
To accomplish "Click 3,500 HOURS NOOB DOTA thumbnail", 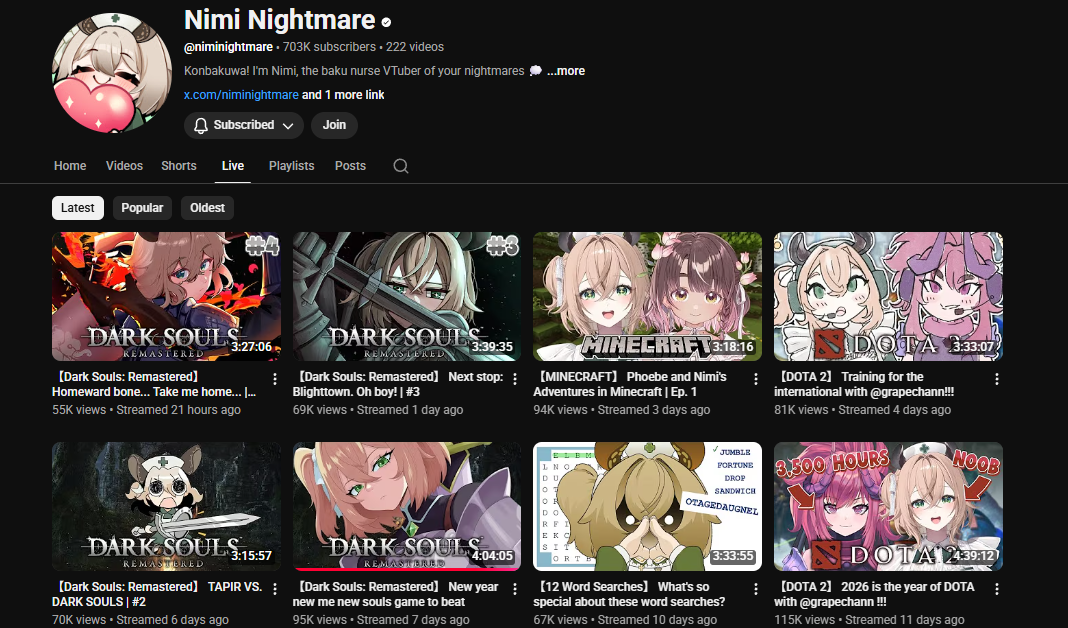I will [x=888, y=506].
